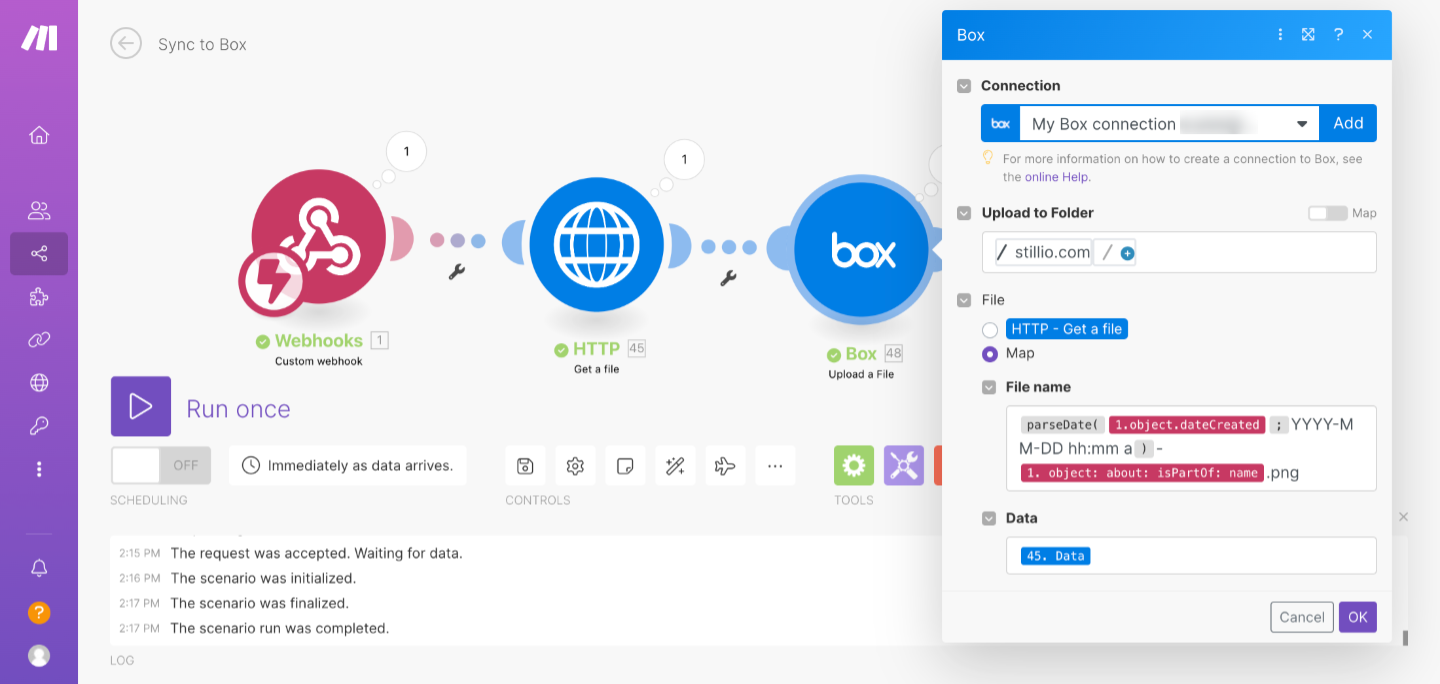Viewport: 1440px width, 684px height.
Task: Open Box dialog options menu dots
Action: [1280, 35]
